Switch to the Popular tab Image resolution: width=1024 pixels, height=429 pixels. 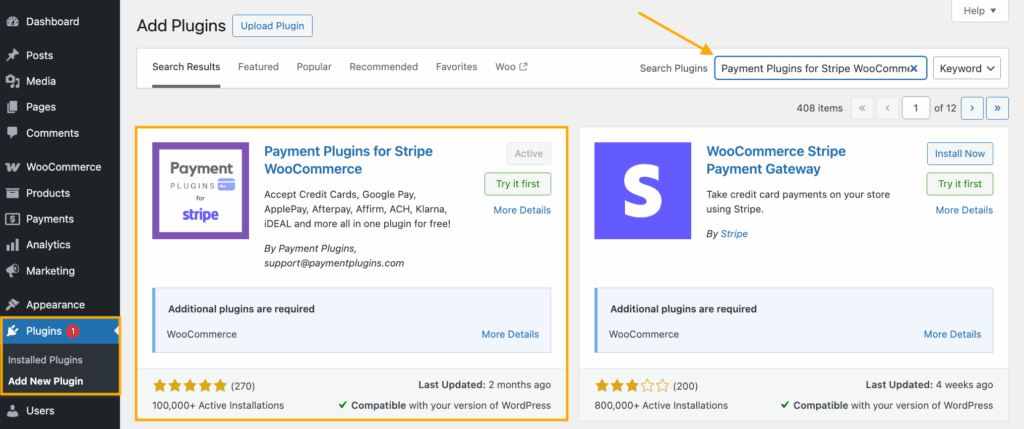point(314,67)
